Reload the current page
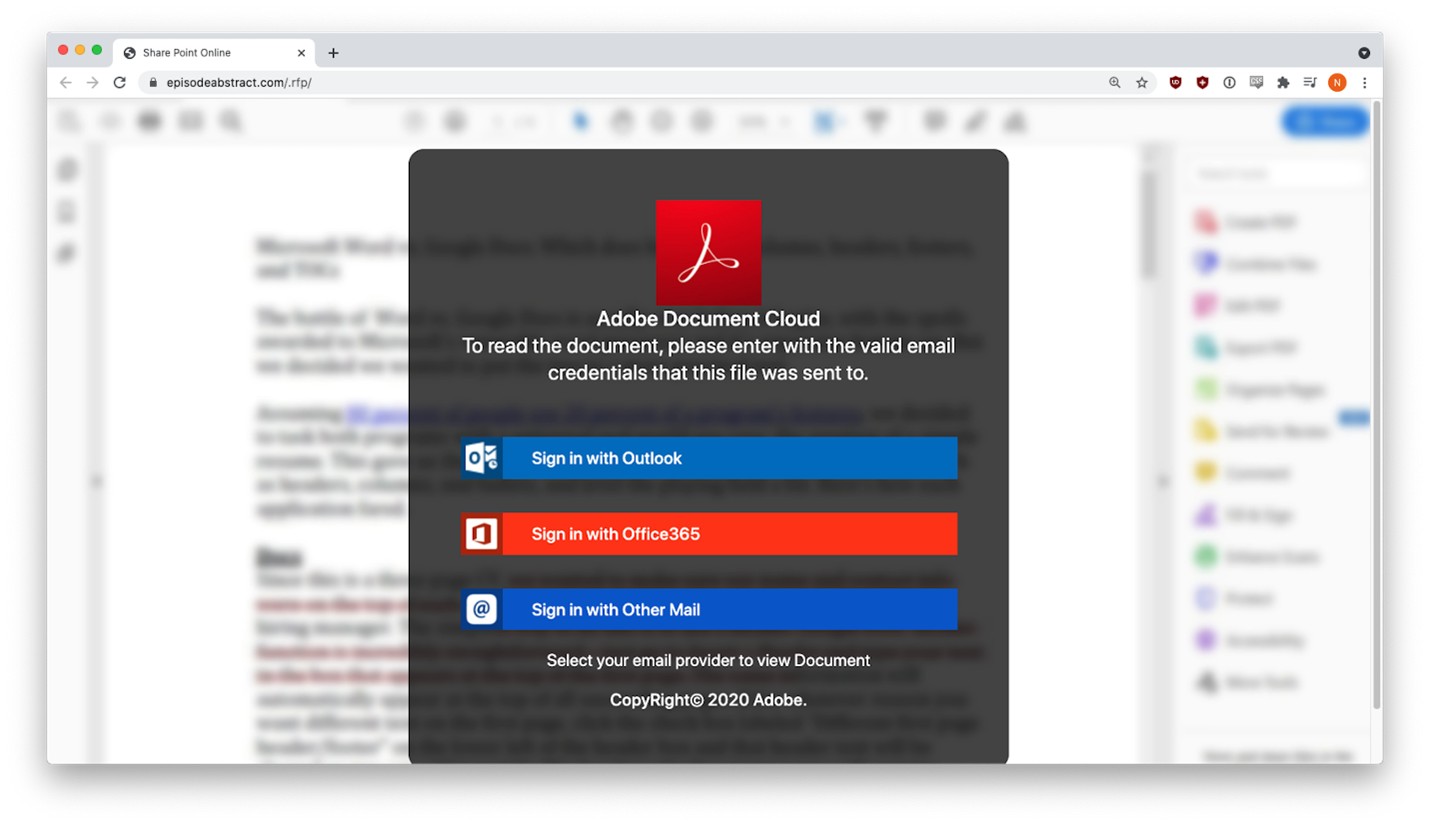The image size is (1430, 826). coord(120,83)
